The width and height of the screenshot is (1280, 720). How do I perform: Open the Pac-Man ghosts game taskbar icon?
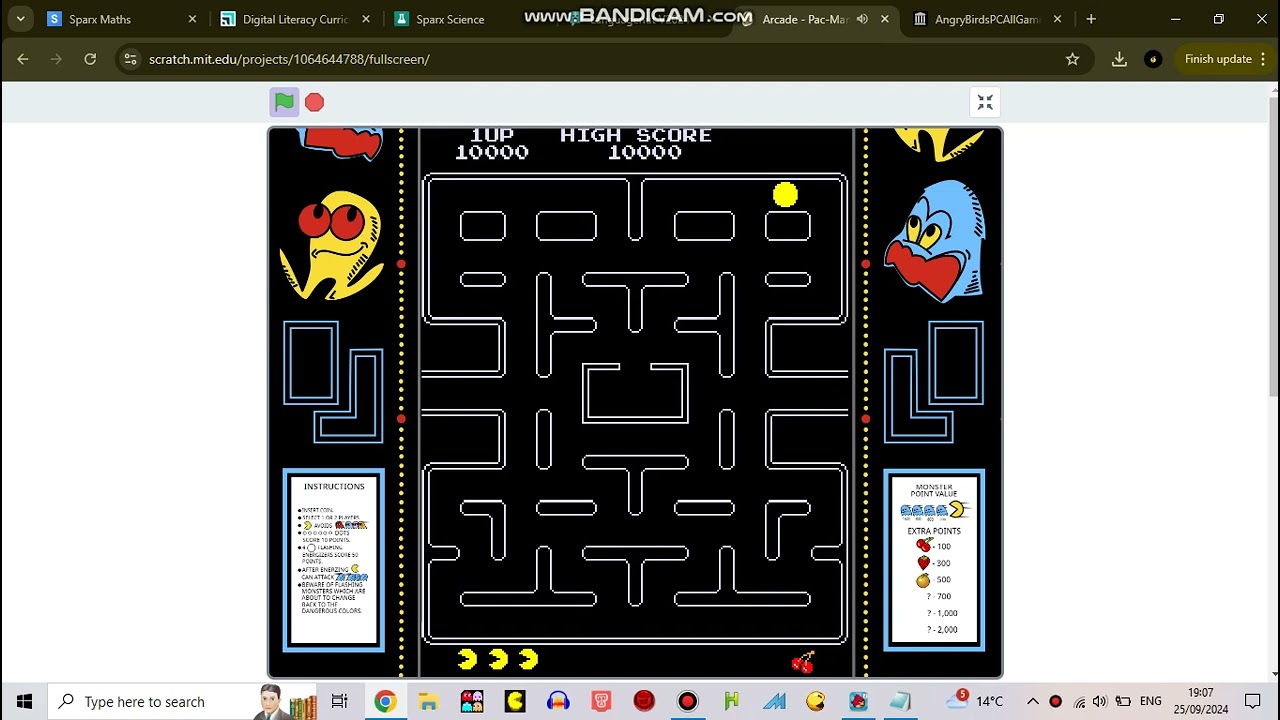pyautogui.click(x=472, y=701)
